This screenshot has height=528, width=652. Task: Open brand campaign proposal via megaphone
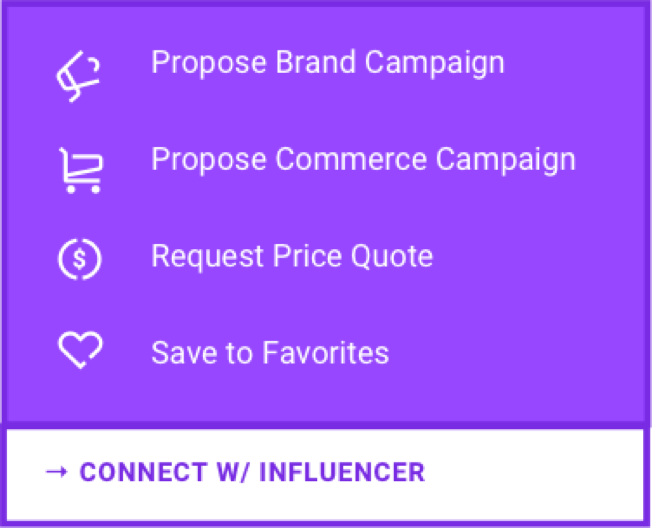[x=79, y=76]
